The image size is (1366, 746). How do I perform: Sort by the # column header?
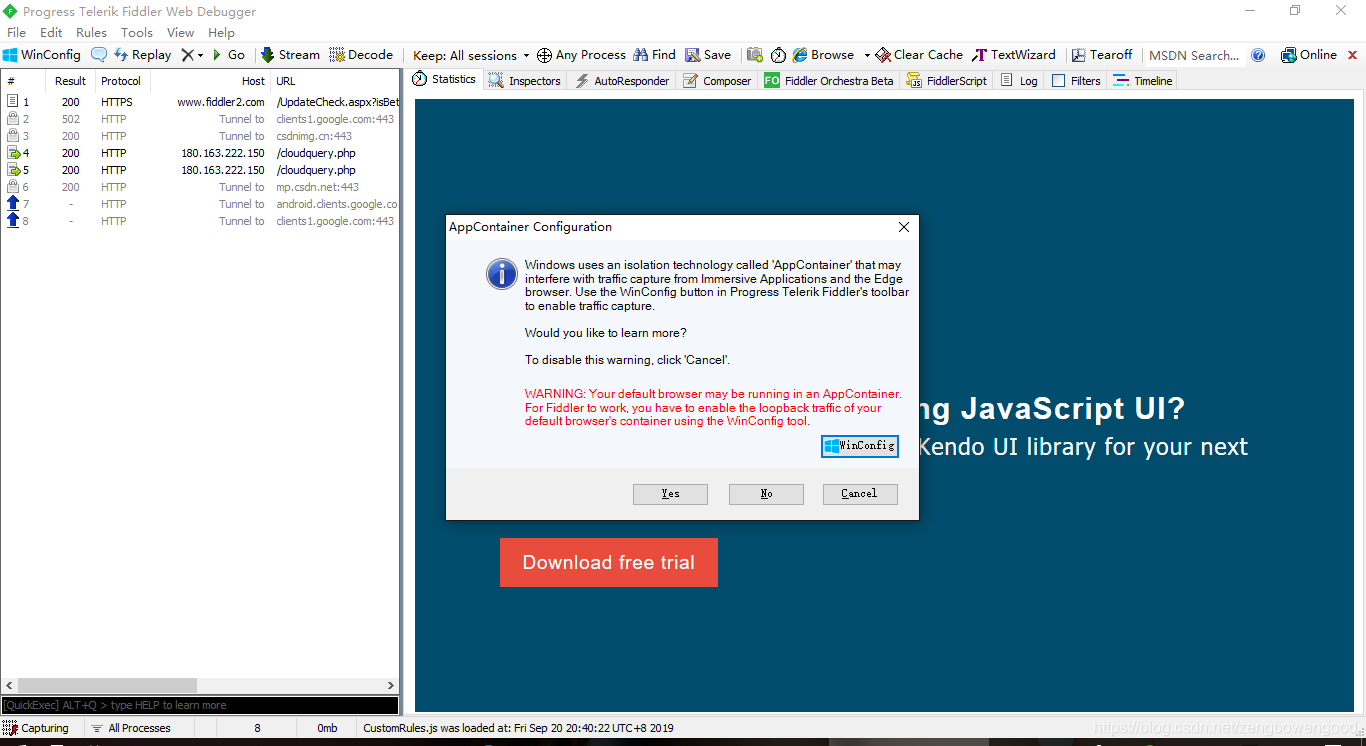click(x=23, y=81)
